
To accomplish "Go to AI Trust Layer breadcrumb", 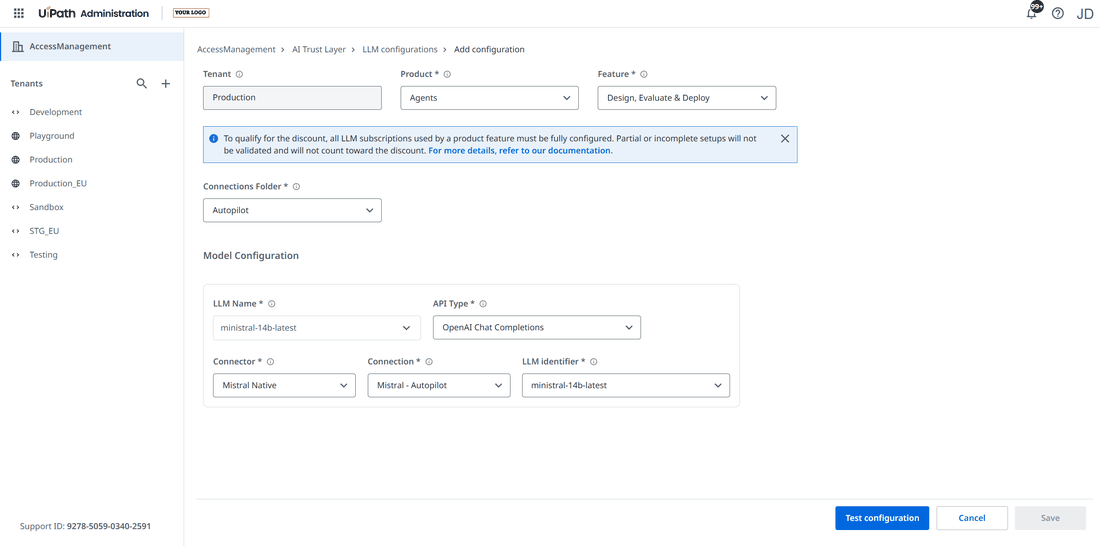I will (x=318, y=50).
